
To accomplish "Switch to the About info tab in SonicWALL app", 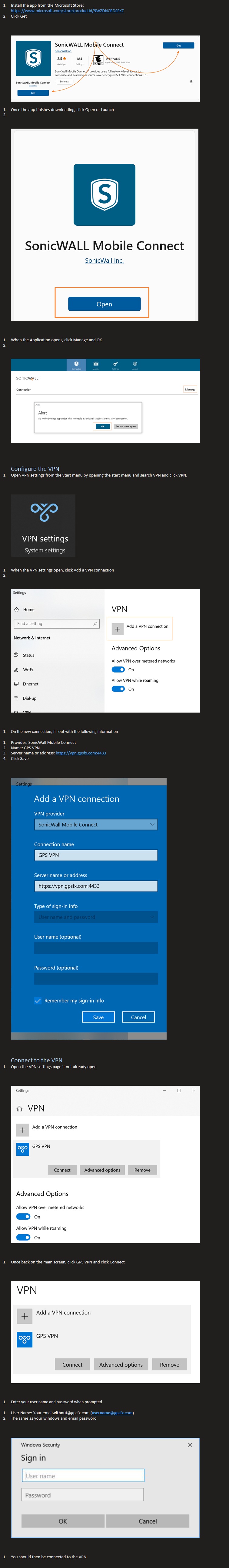I will (135, 365).
